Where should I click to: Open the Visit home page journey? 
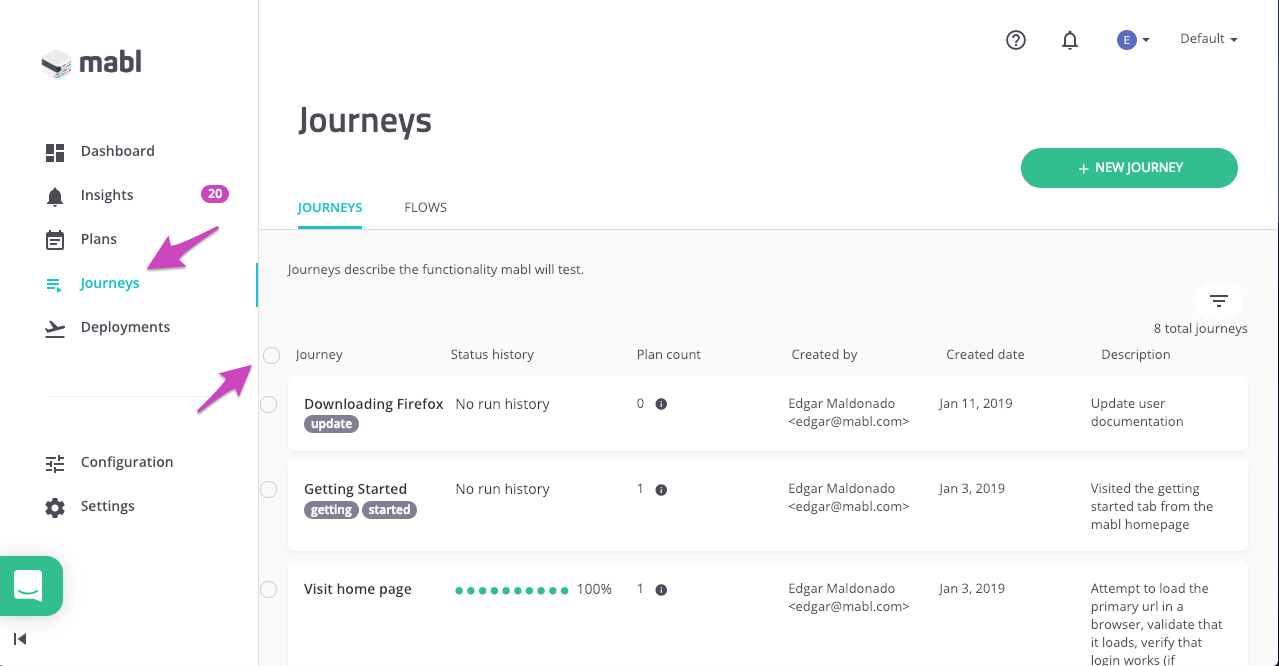[358, 589]
